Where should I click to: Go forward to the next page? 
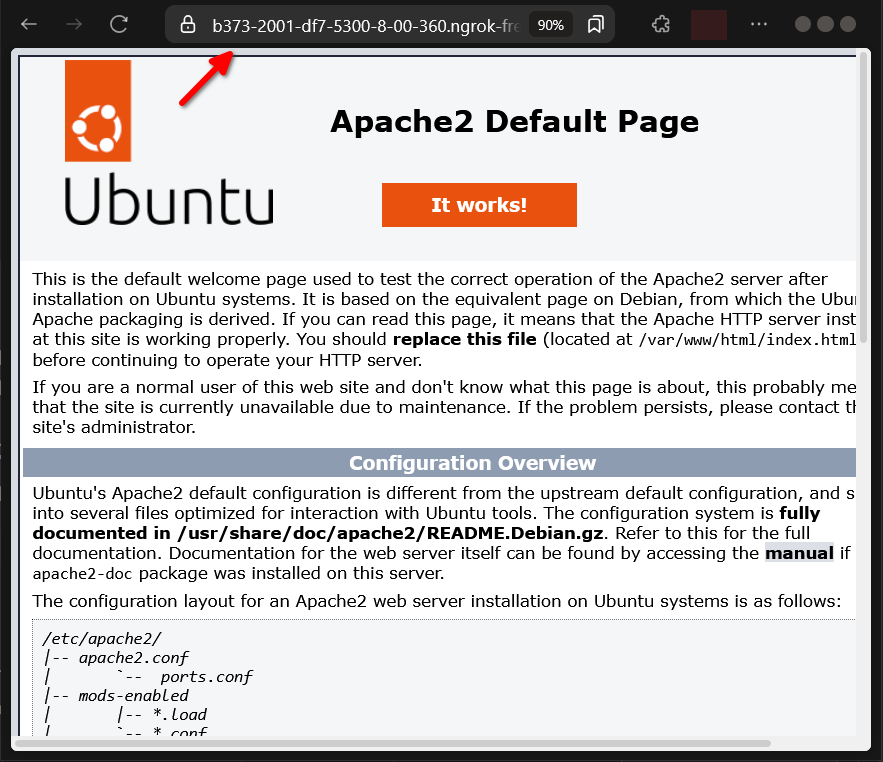click(74, 24)
